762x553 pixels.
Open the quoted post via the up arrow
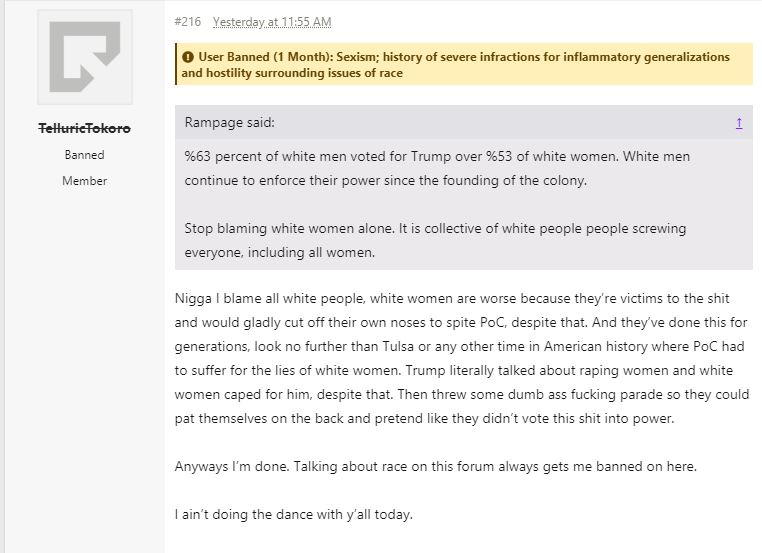point(739,123)
